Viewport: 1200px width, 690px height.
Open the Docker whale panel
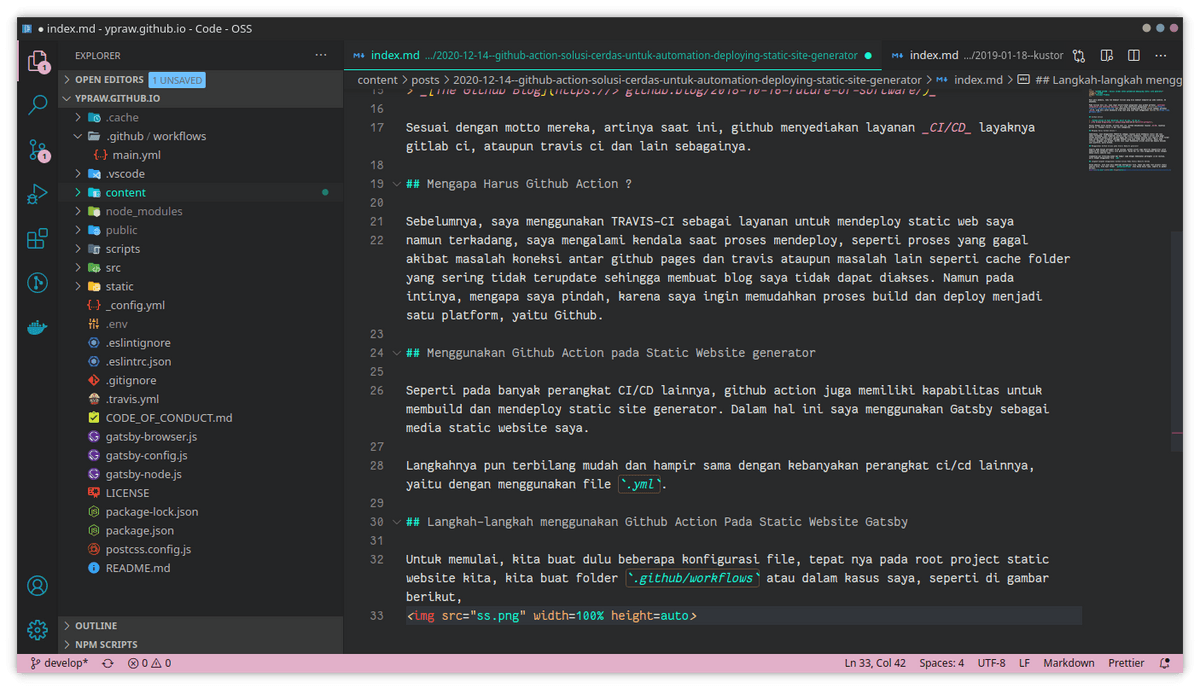(37, 327)
